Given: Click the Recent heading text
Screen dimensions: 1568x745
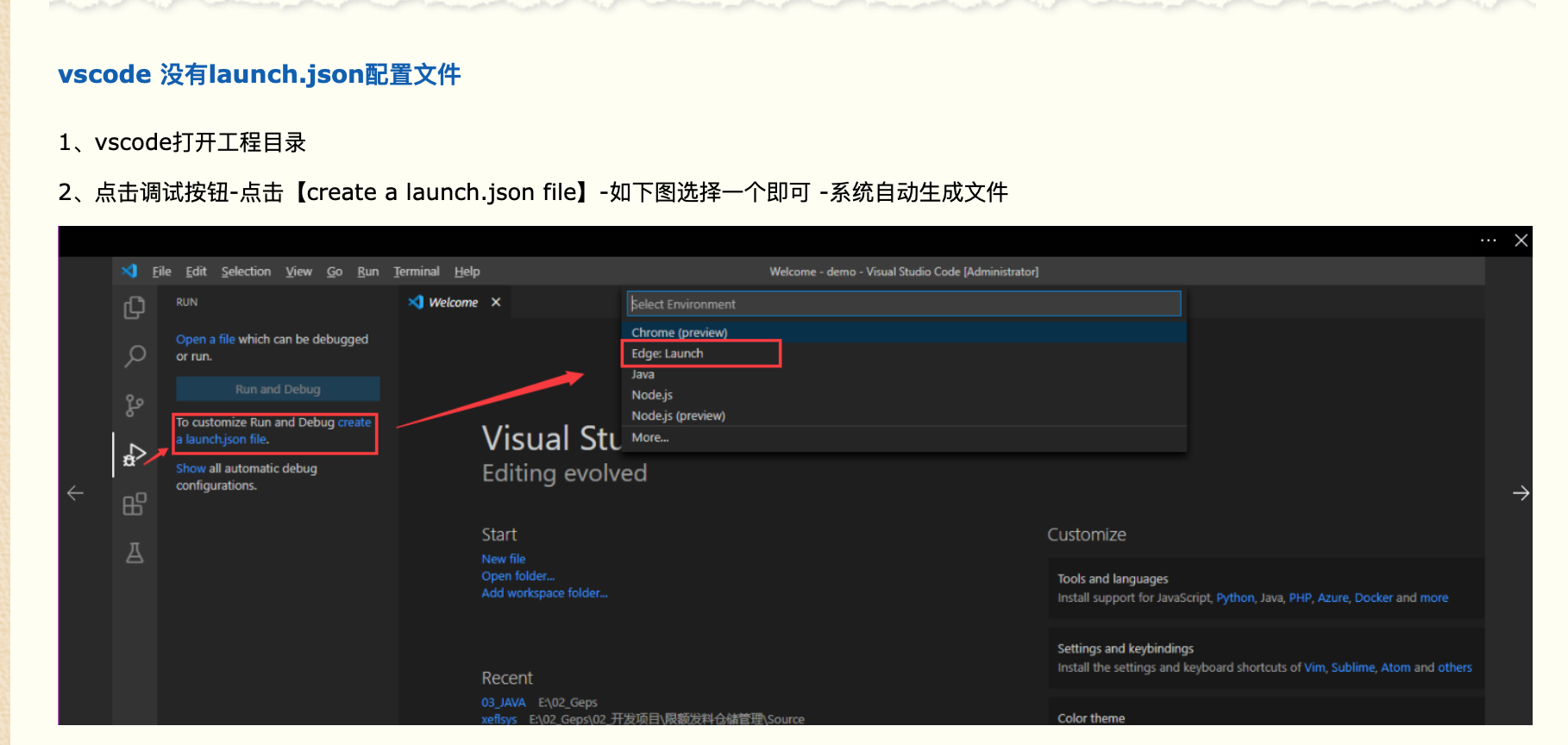Looking at the screenshot, I should [507, 678].
